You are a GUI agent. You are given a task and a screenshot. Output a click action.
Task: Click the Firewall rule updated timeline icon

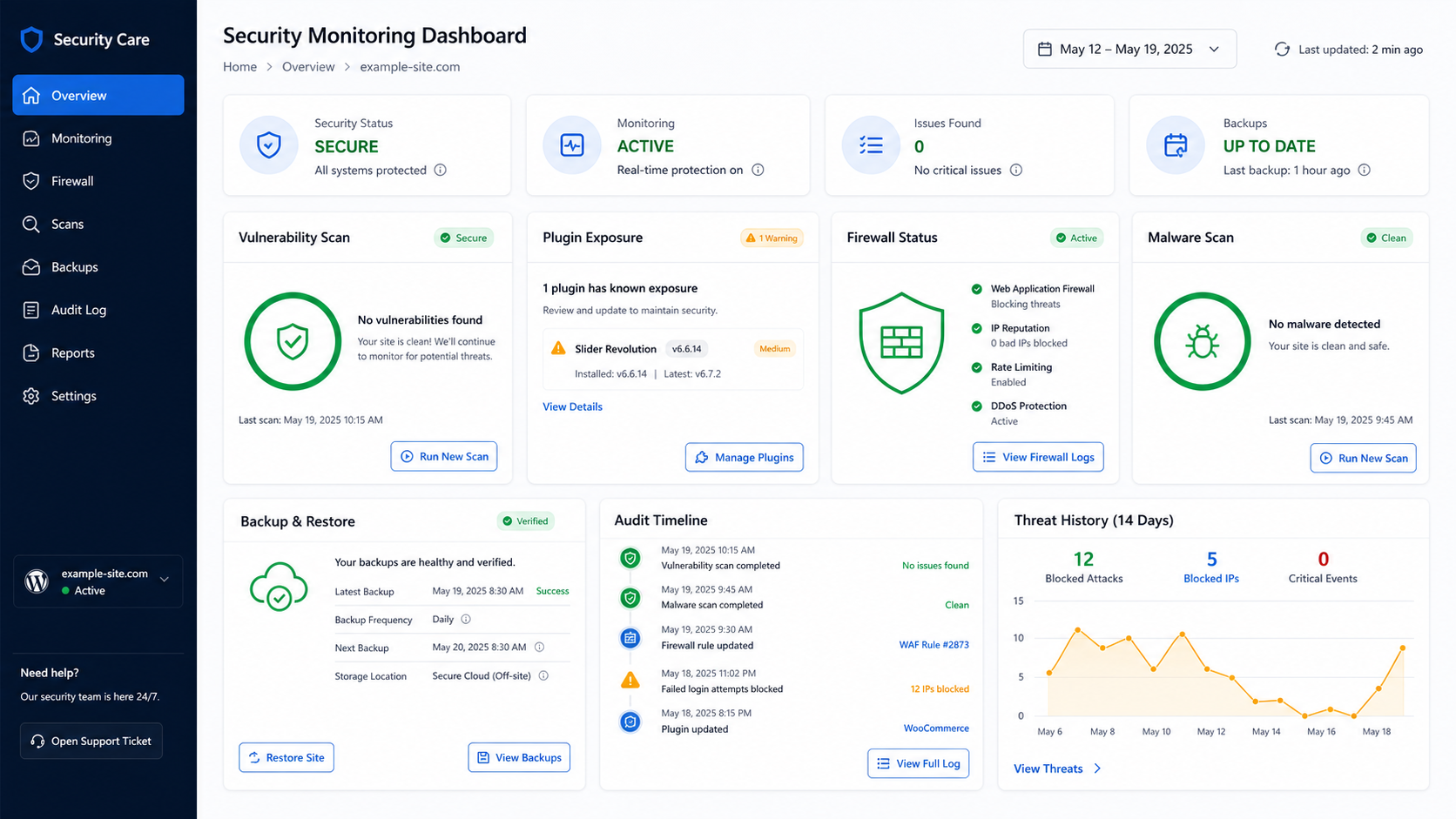pyautogui.click(x=630, y=638)
